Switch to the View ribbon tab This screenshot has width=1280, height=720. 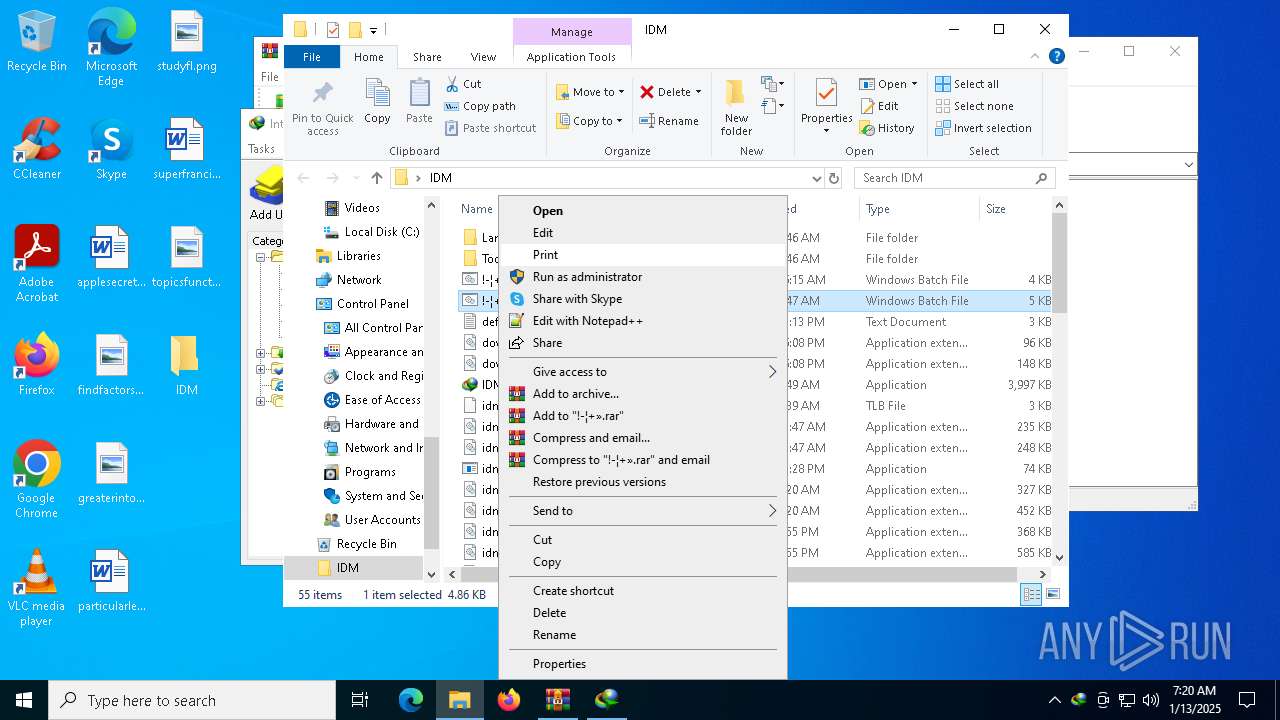click(483, 57)
